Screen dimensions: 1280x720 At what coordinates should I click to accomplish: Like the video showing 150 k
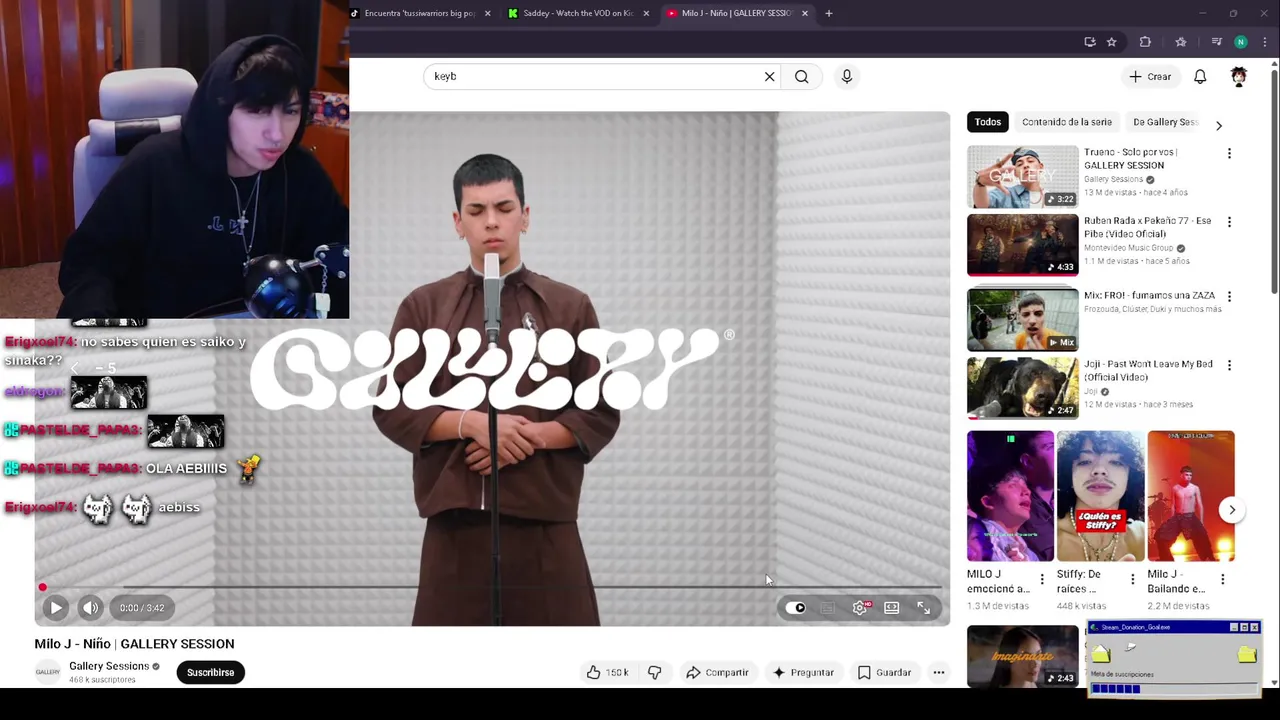(608, 673)
